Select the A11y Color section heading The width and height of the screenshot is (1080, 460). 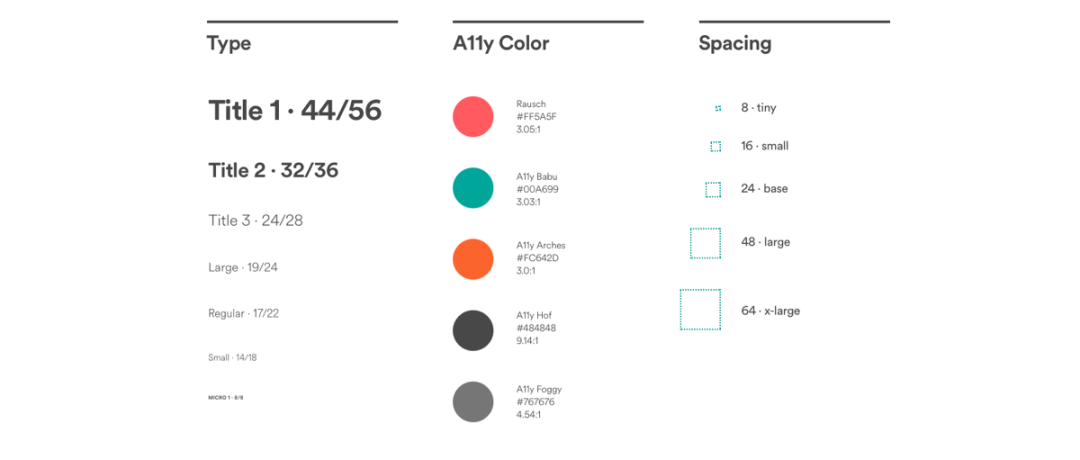tap(501, 44)
